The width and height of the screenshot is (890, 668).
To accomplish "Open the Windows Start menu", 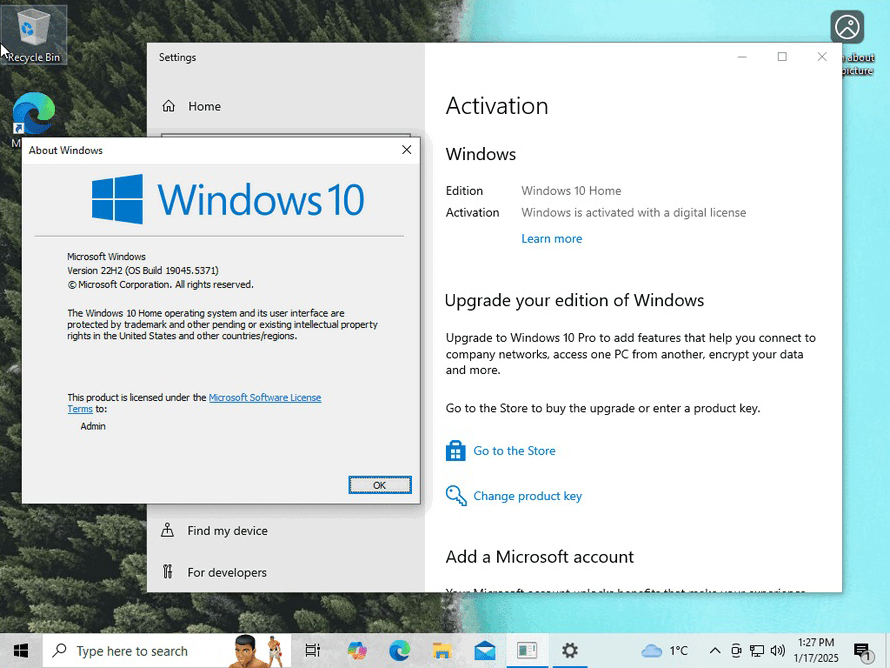I will (21, 651).
